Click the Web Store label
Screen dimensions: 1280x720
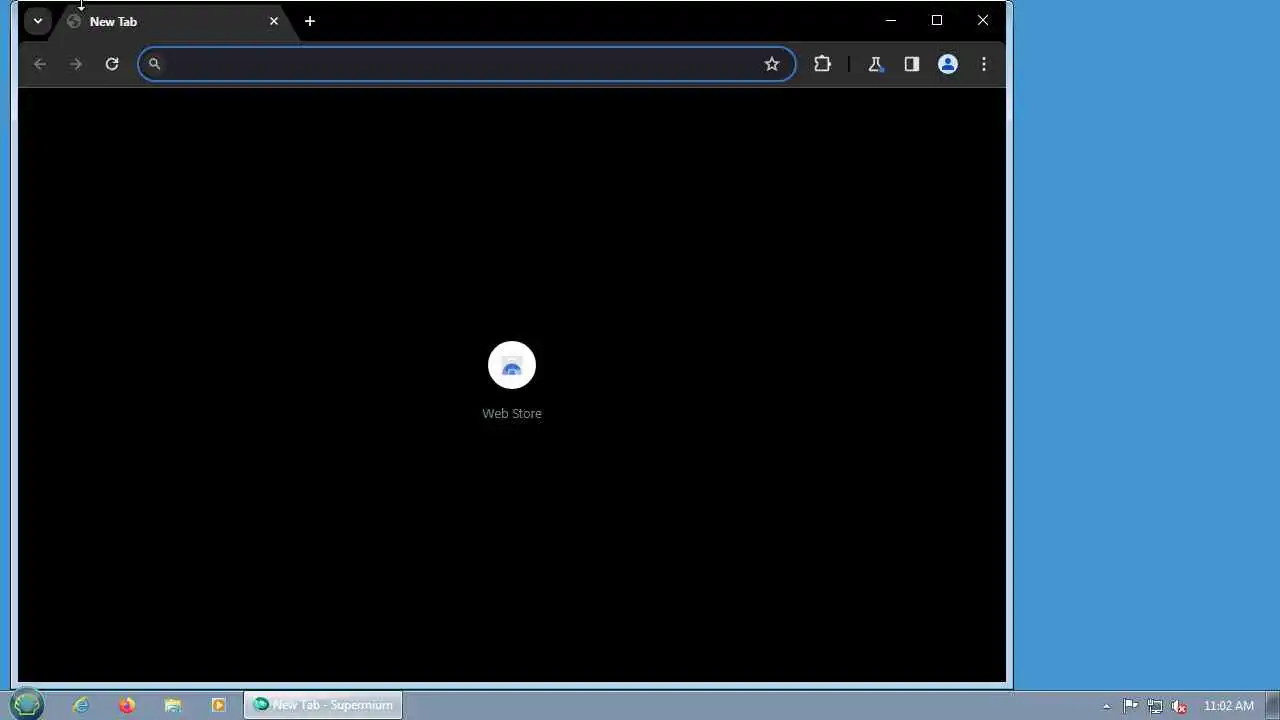[x=512, y=413]
